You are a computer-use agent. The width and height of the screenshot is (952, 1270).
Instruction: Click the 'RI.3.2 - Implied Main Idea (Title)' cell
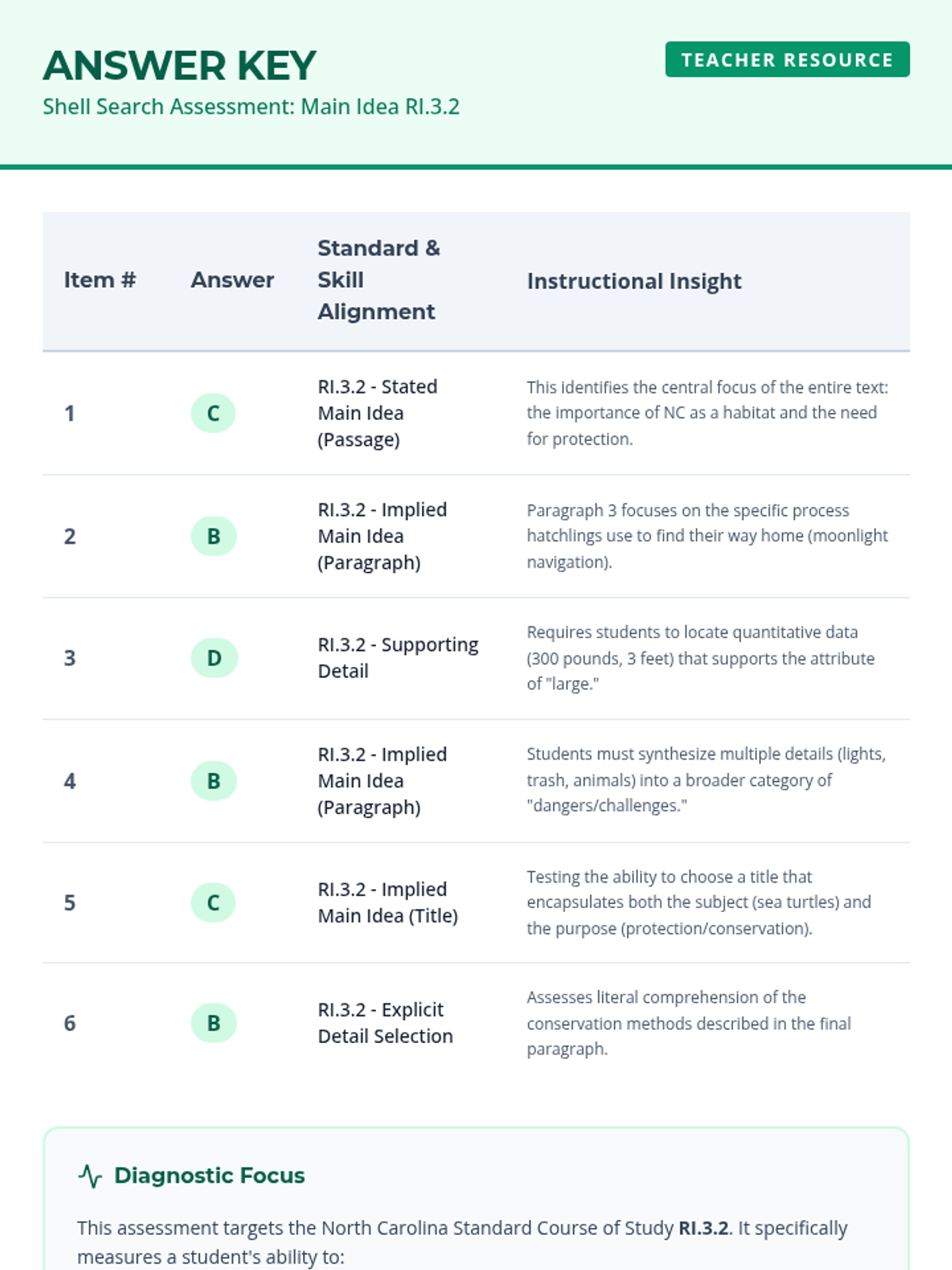388,902
